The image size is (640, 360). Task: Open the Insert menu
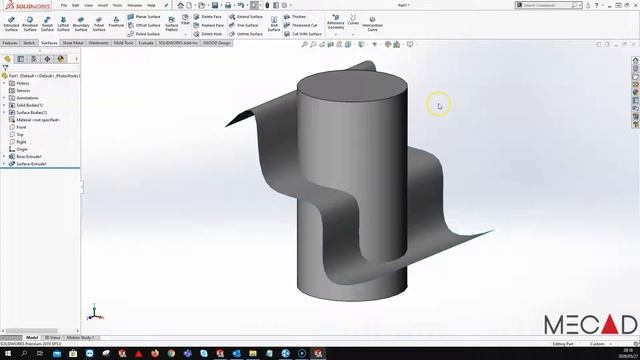103,5
